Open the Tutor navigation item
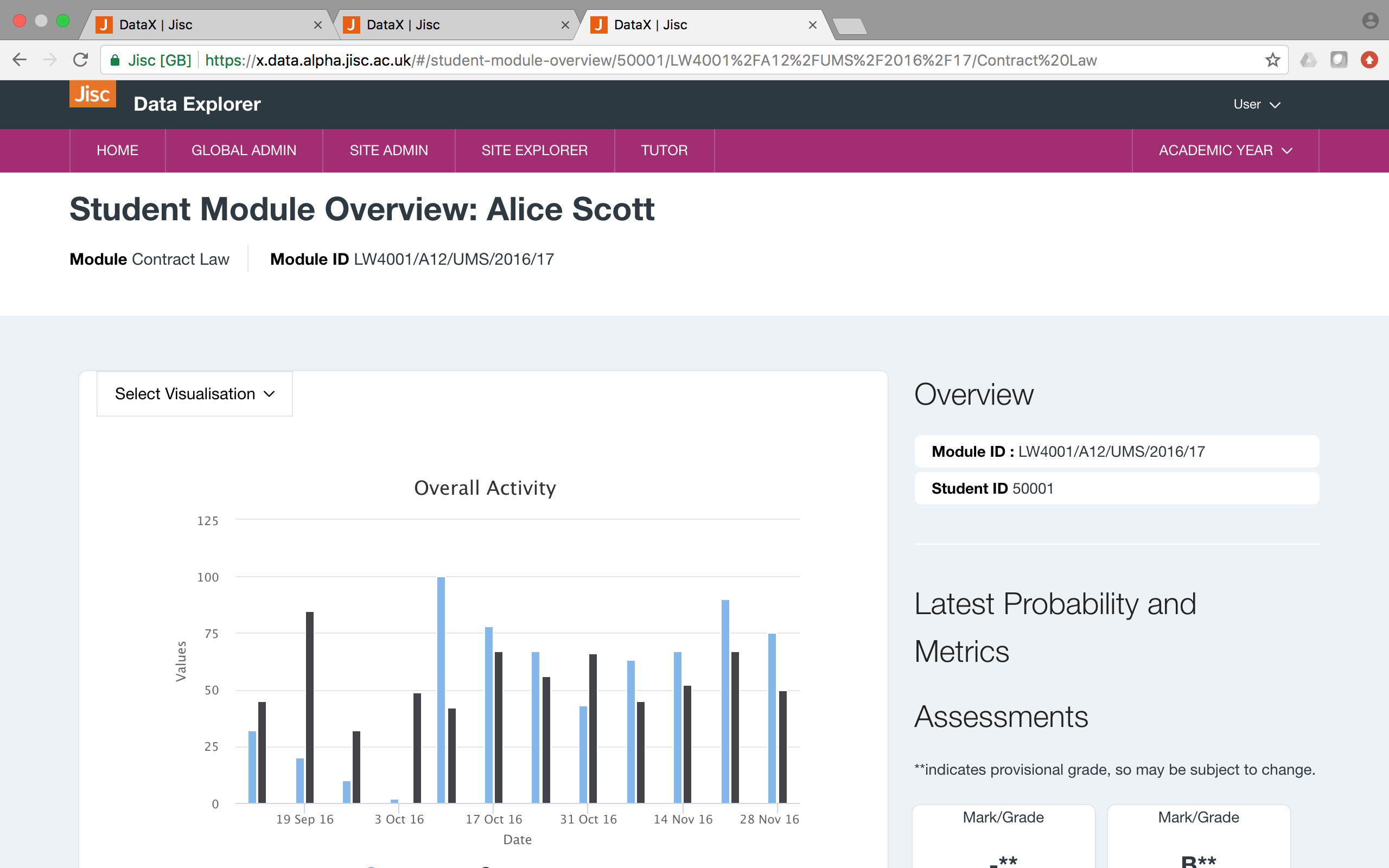This screenshot has height=868, width=1389. [664, 150]
